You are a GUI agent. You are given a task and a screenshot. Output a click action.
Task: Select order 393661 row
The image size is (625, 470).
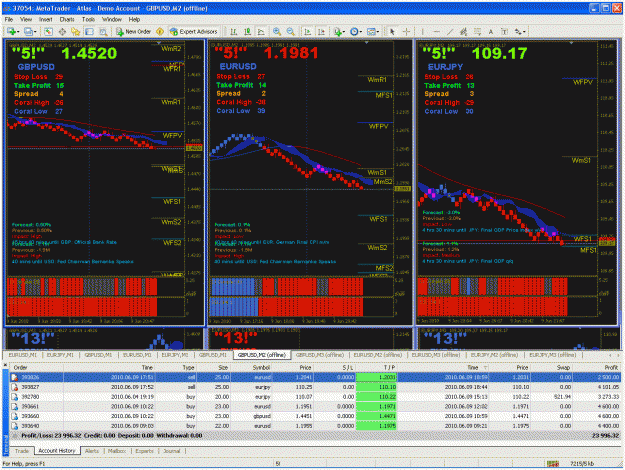(x=315, y=407)
